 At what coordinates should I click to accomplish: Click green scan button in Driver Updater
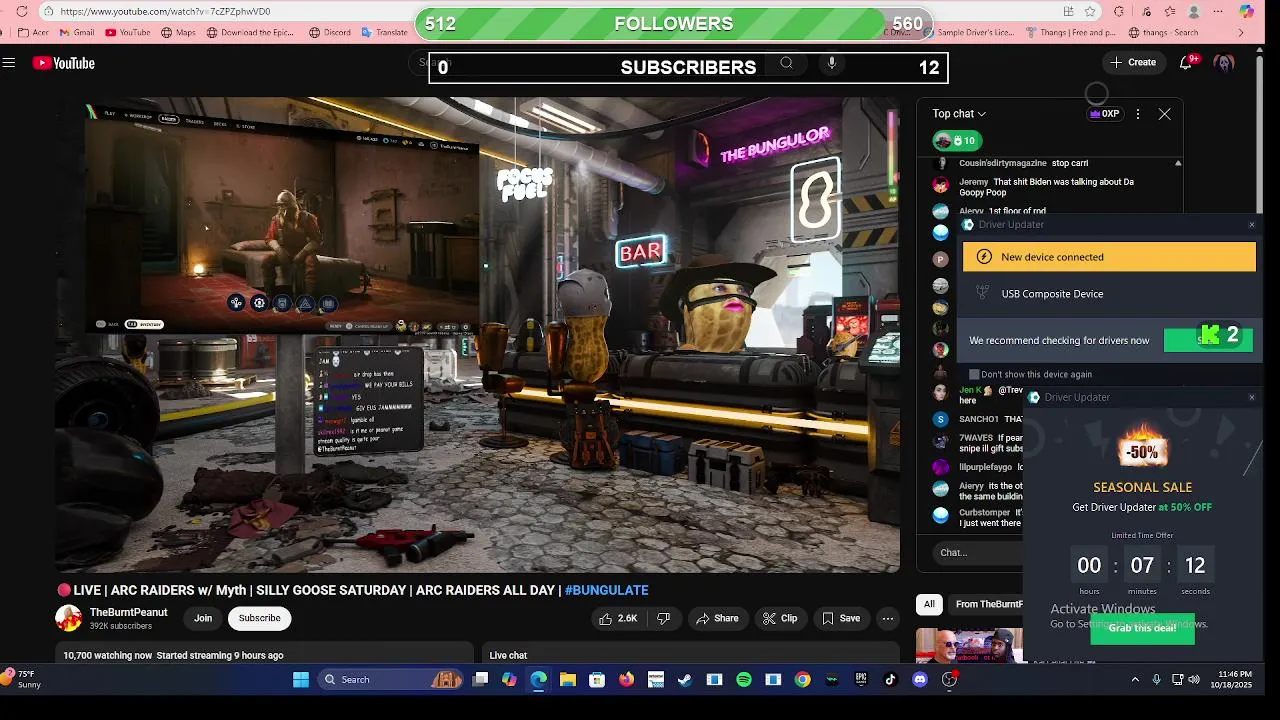tap(1208, 340)
